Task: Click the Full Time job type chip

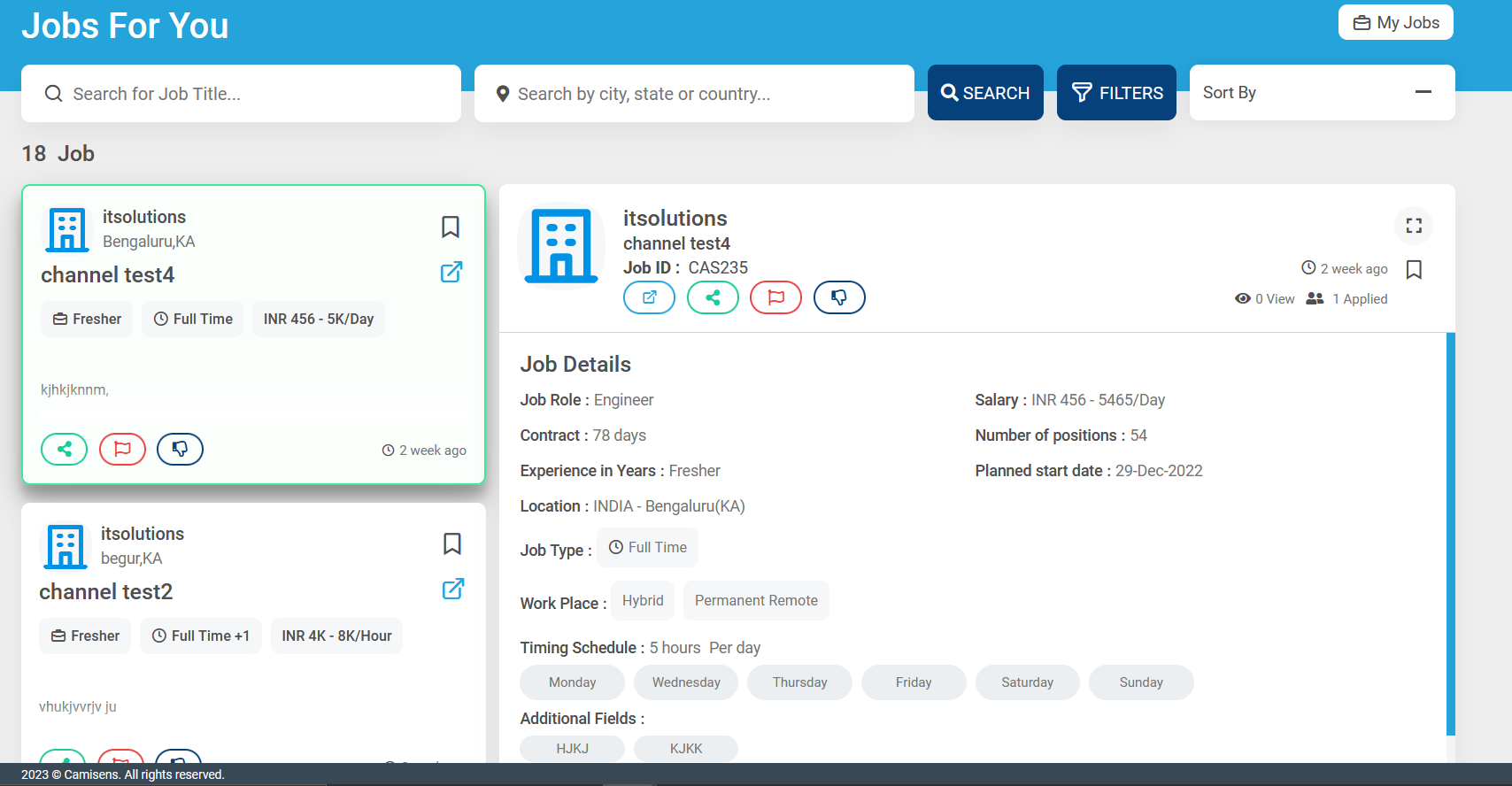Action: click(x=647, y=548)
